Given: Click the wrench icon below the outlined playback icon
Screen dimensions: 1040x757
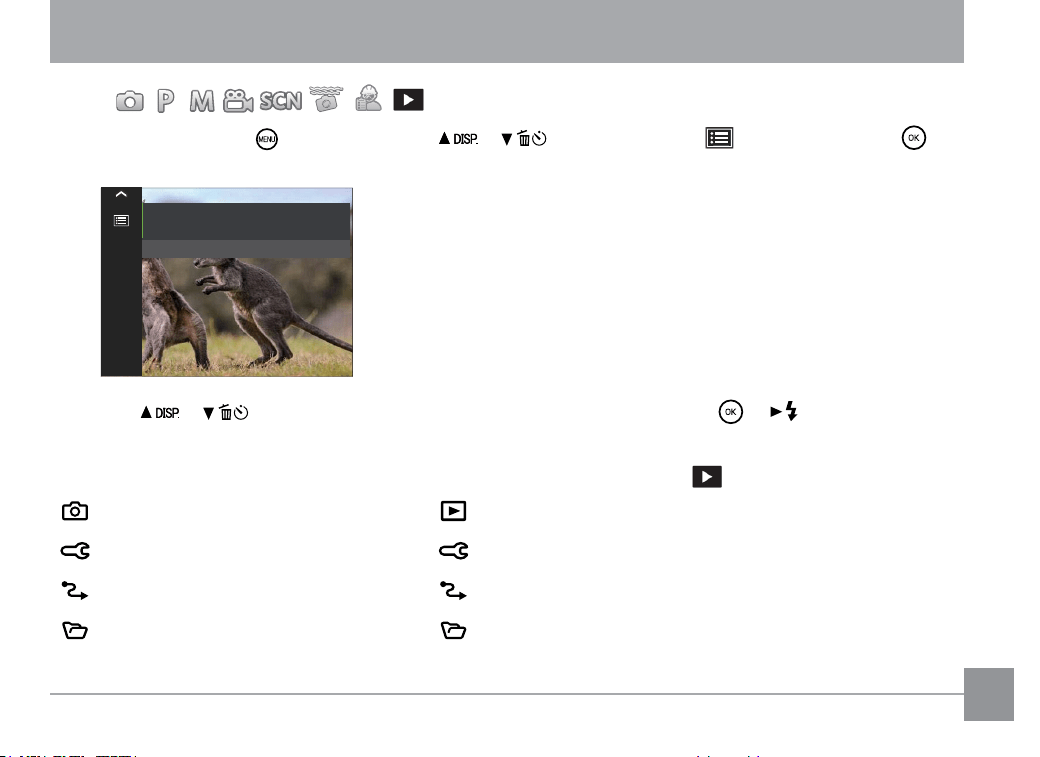Looking at the screenshot, I should [x=454, y=551].
